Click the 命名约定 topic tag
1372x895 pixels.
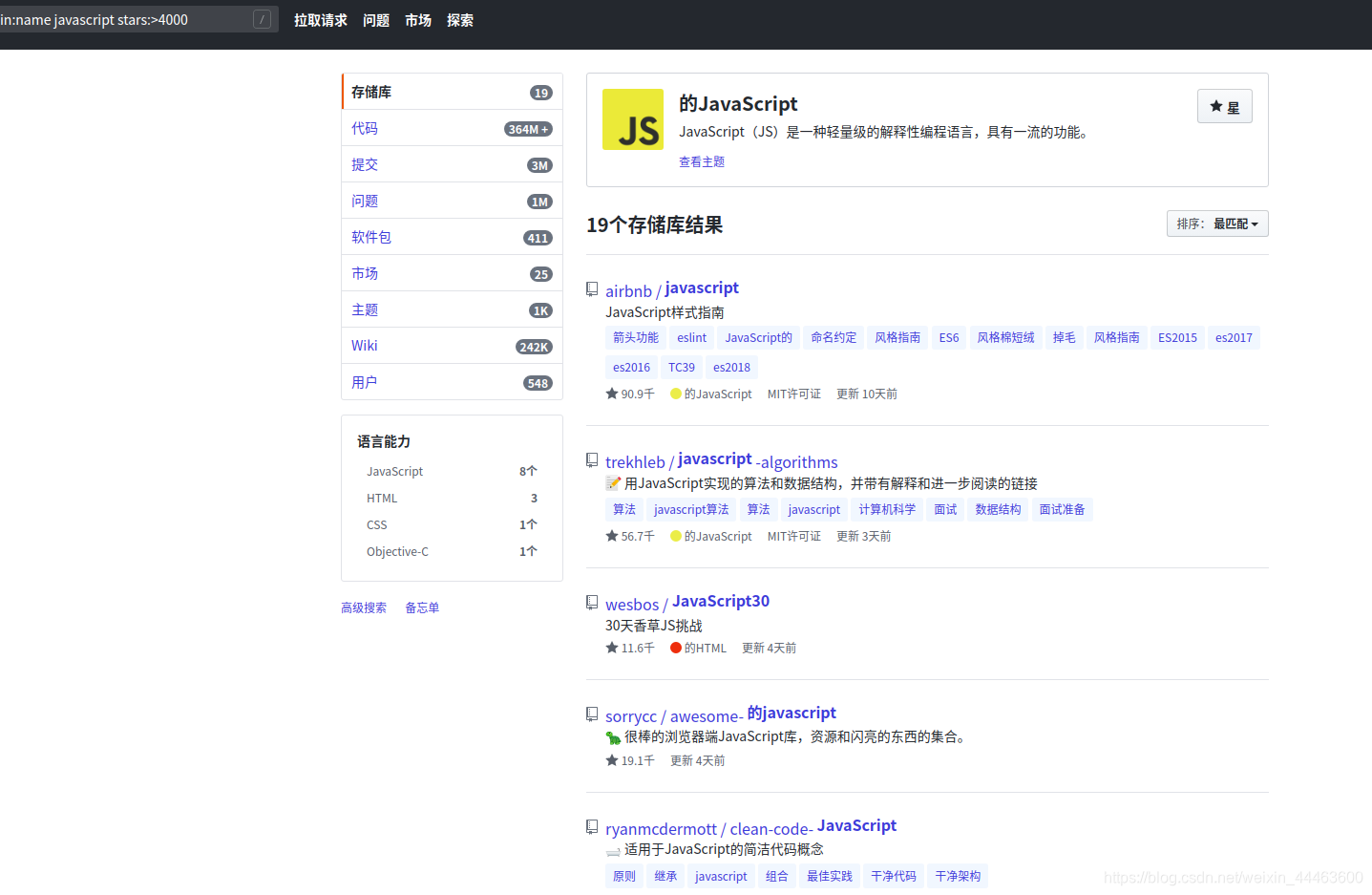(834, 337)
